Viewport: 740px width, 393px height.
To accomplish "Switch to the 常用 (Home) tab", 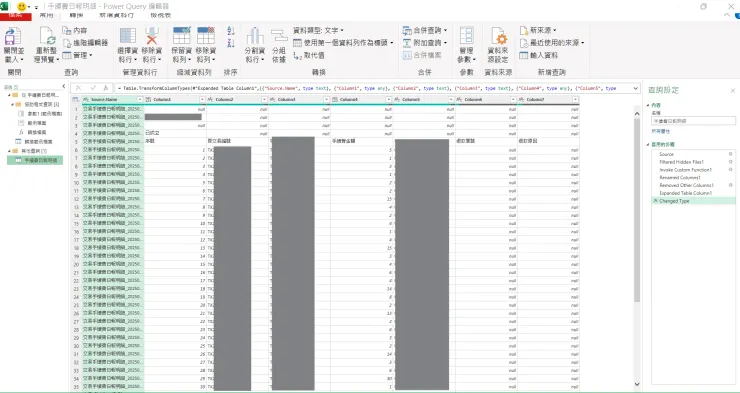I will 46,16.
